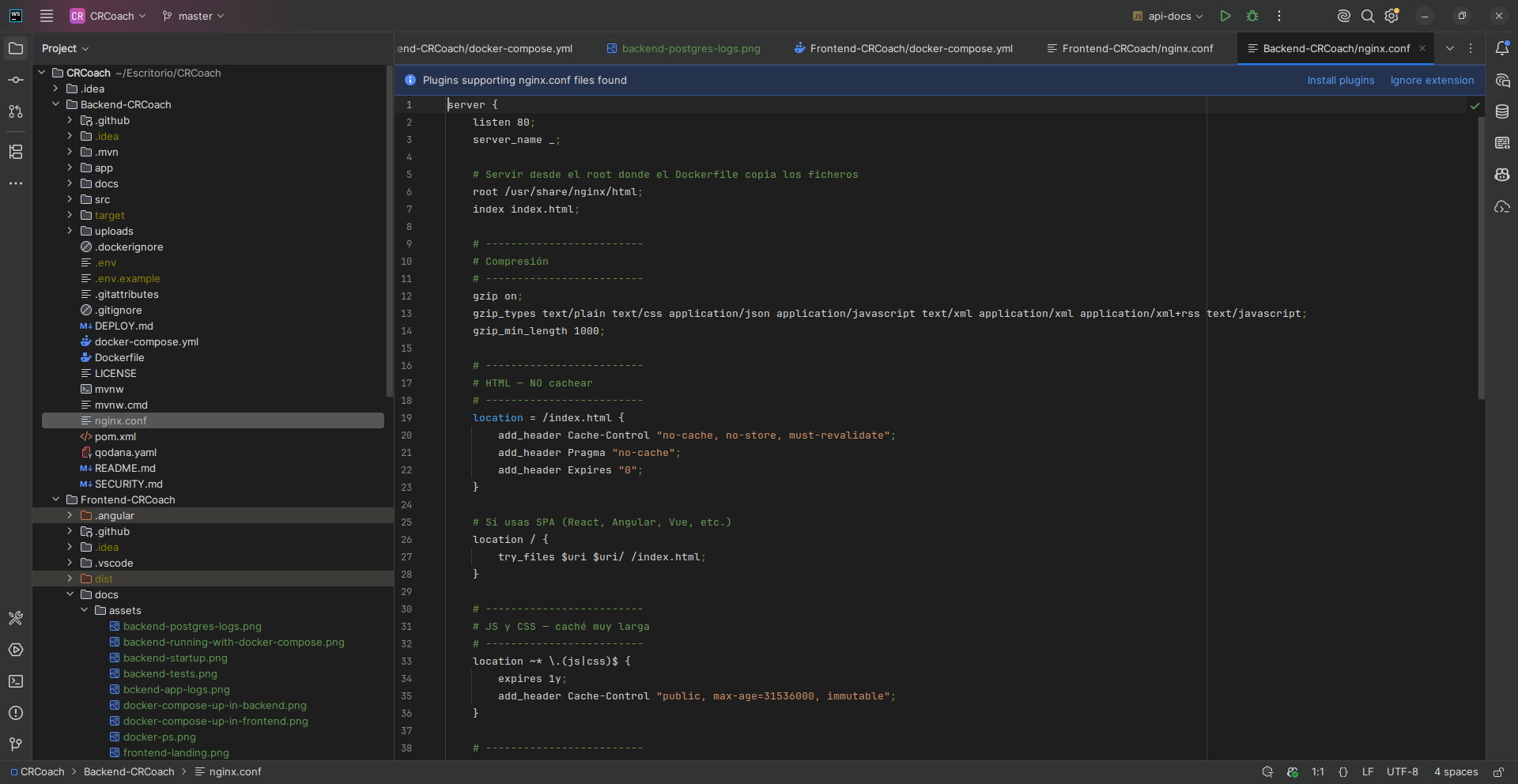Click Backend-CRCoach in the breadcrumb
This screenshot has width=1518, height=784.
(129, 772)
